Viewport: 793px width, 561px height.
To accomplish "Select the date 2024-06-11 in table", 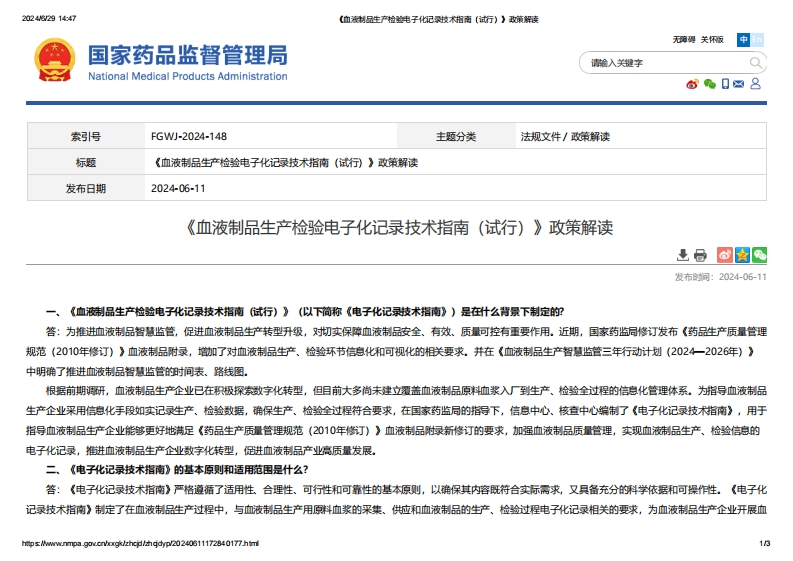I will (178, 189).
